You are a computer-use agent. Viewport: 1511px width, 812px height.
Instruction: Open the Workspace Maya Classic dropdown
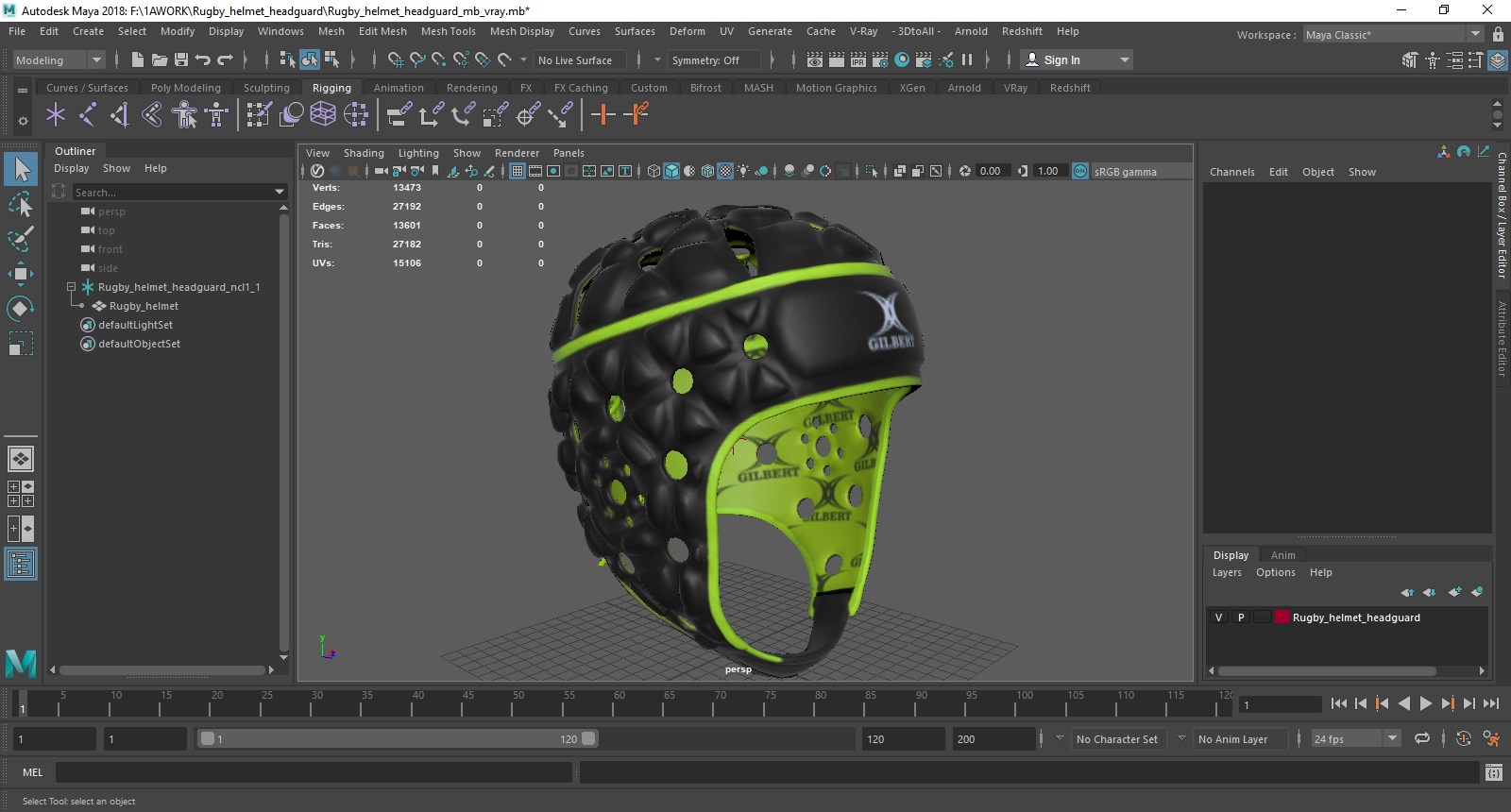[1394, 34]
